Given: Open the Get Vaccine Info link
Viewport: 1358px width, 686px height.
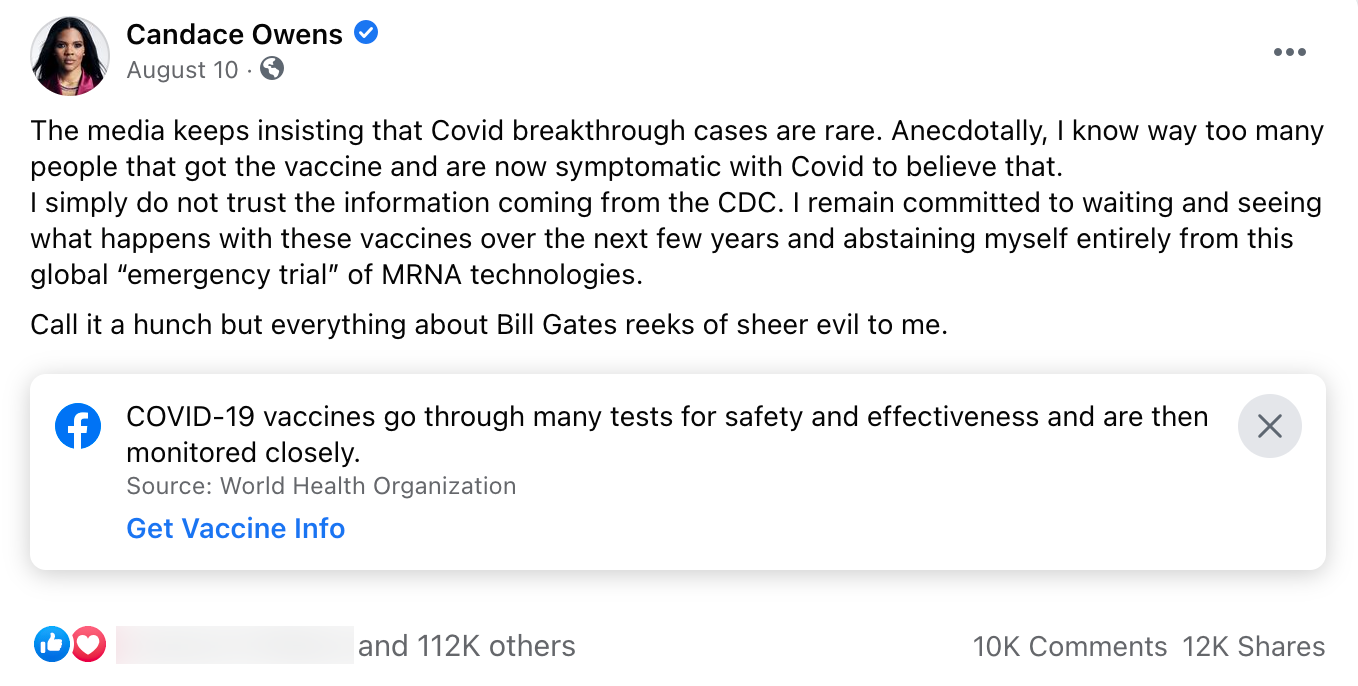Looking at the screenshot, I should coord(235,528).
